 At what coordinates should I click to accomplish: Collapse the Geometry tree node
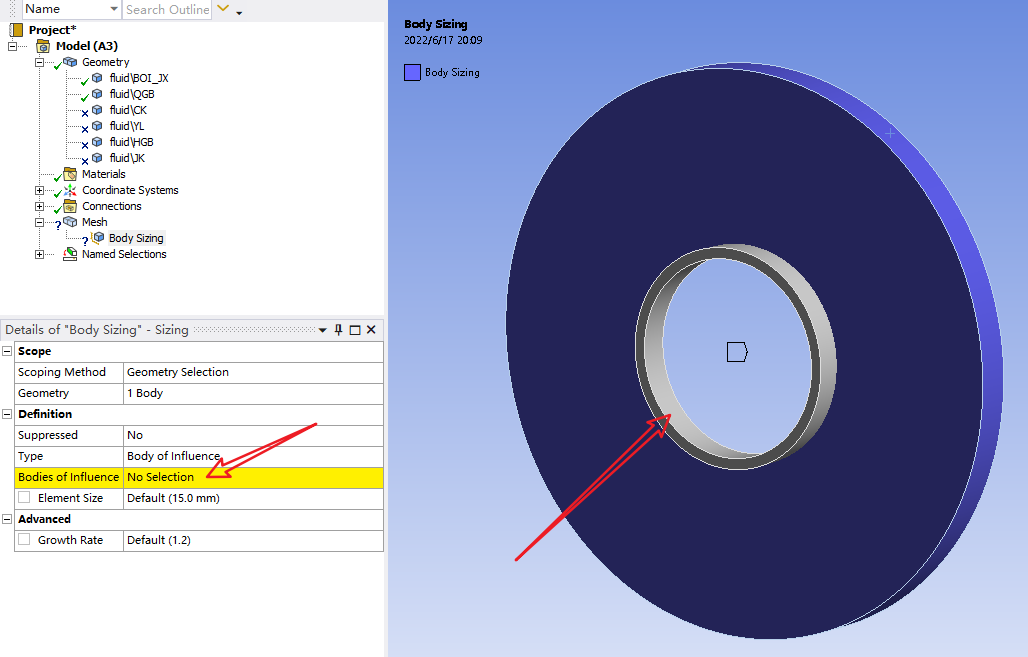click(40, 62)
